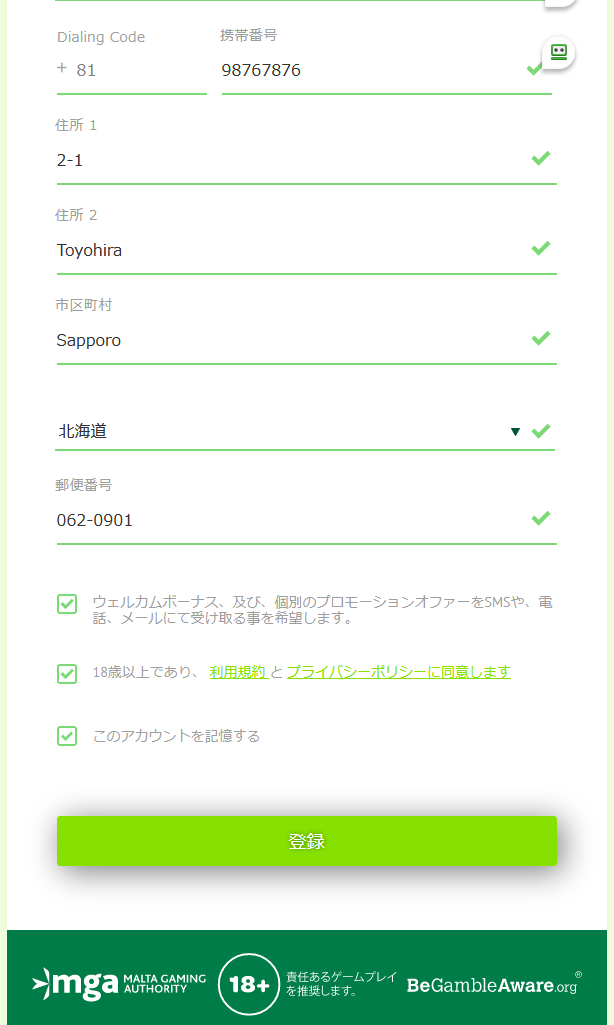Click the 携帯番号 field containing 98767876
Viewport: 614px width, 1025px height.
pyautogui.click(x=386, y=70)
